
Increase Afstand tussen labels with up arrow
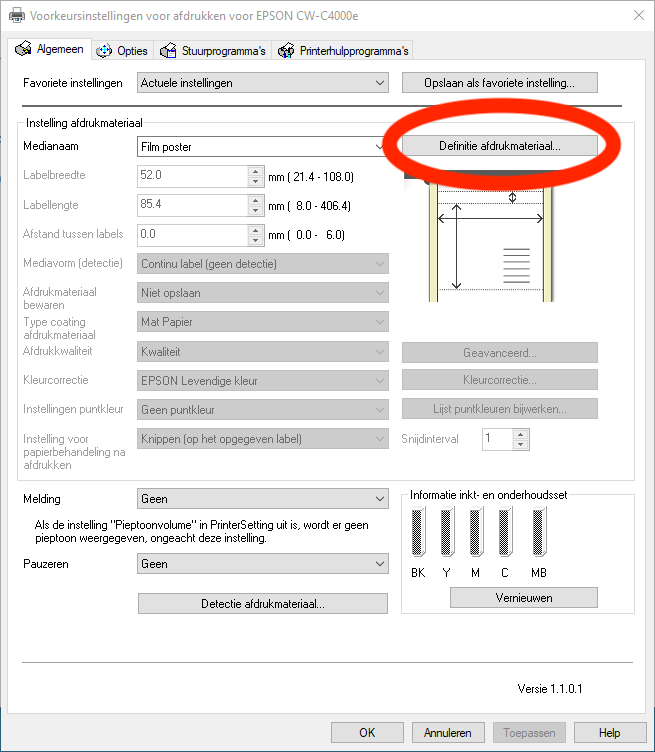click(256, 230)
